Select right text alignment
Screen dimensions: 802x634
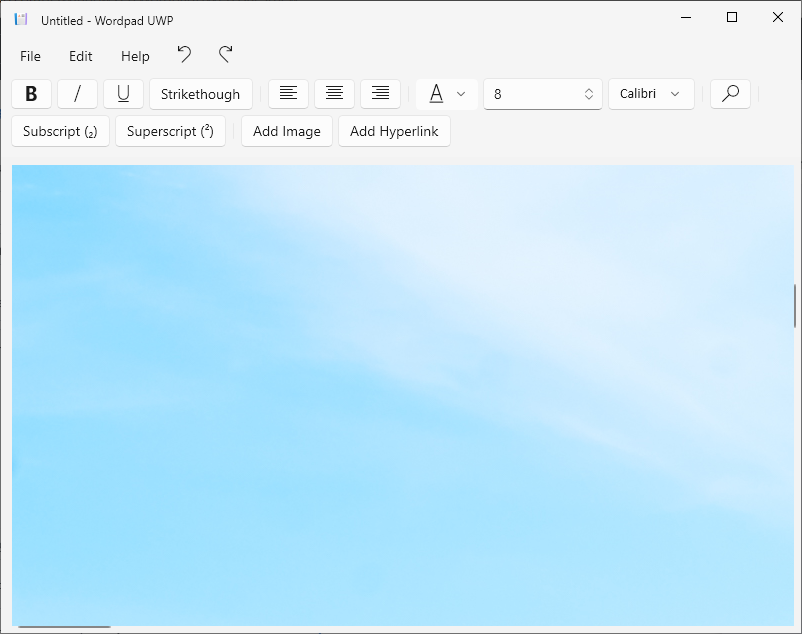380,93
